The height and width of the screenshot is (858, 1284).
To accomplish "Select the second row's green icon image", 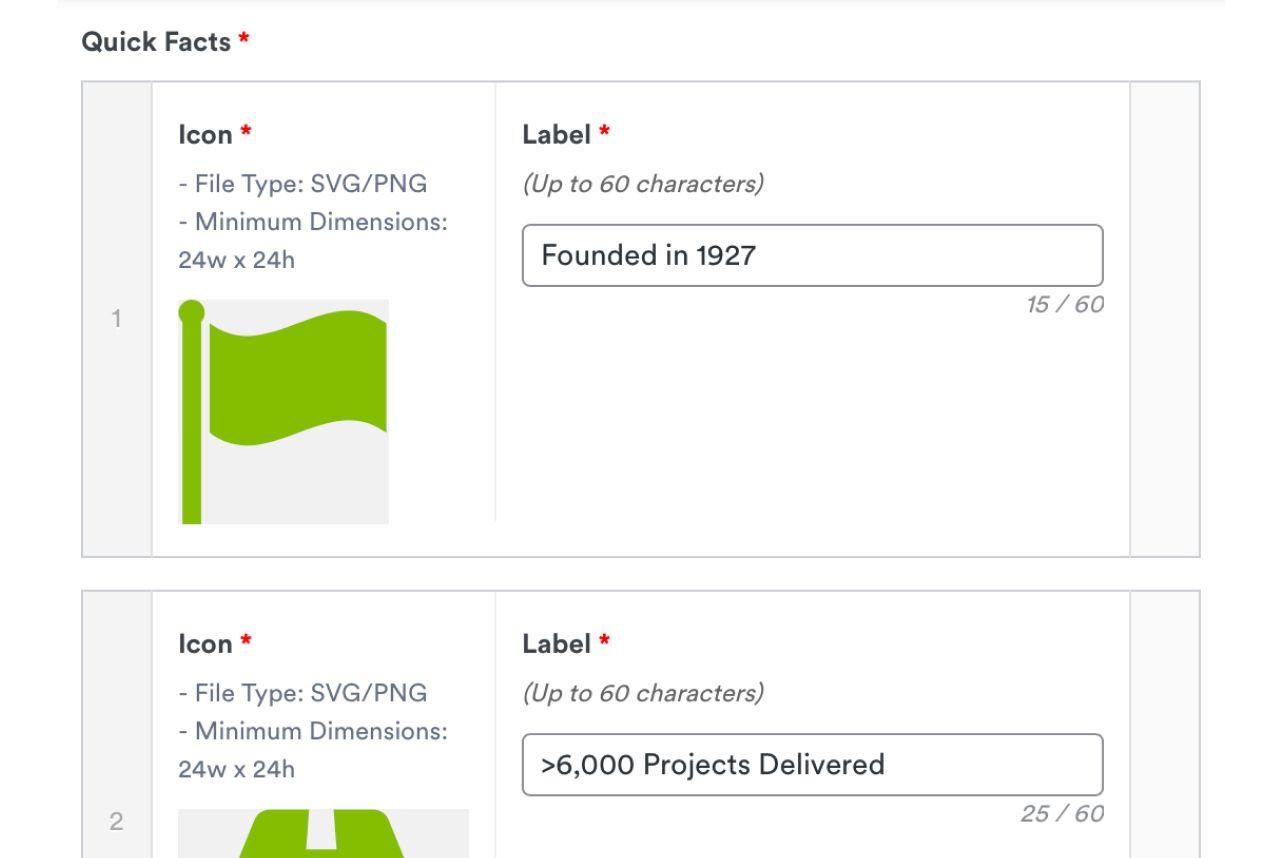I will coord(323,834).
